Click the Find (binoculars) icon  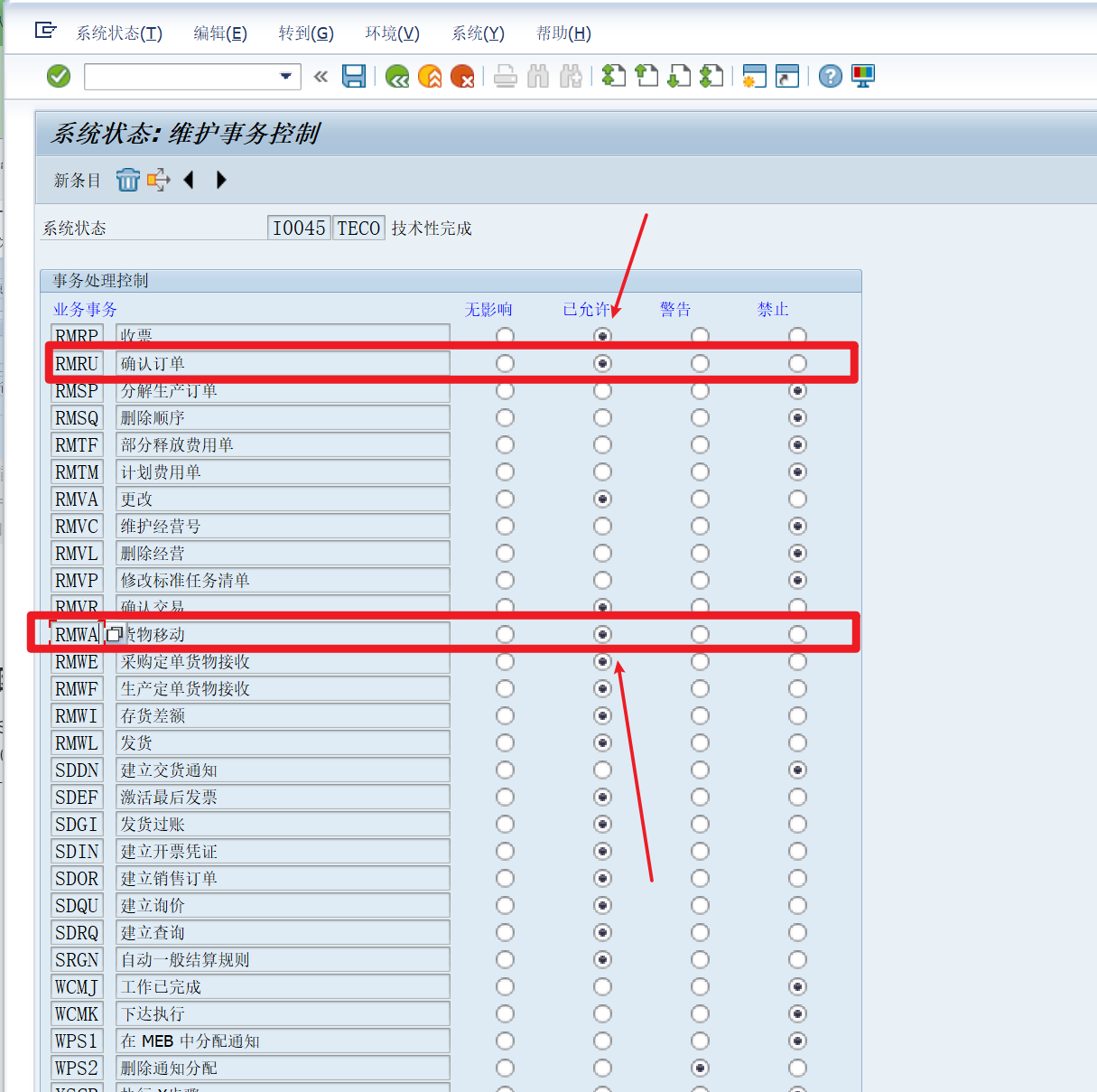click(538, 76)
